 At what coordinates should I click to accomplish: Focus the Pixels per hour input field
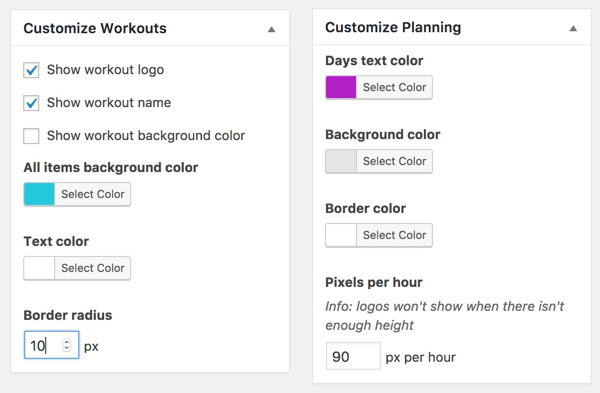tap(353, 356)
